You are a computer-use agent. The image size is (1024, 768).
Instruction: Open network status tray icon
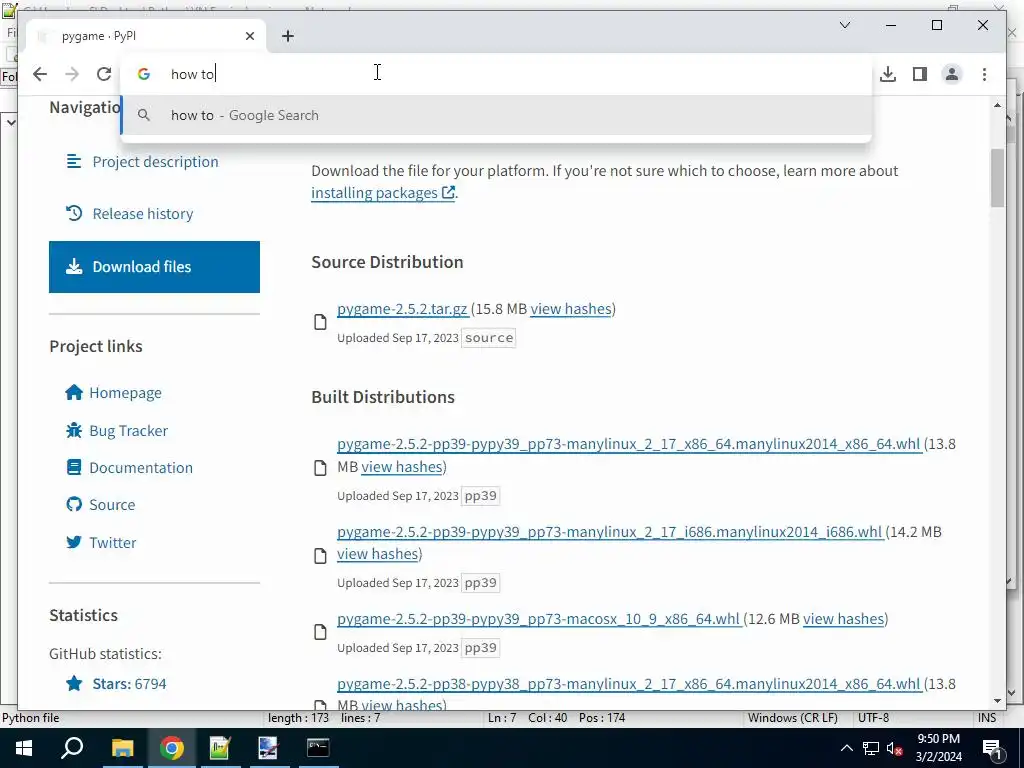(871, 748)
